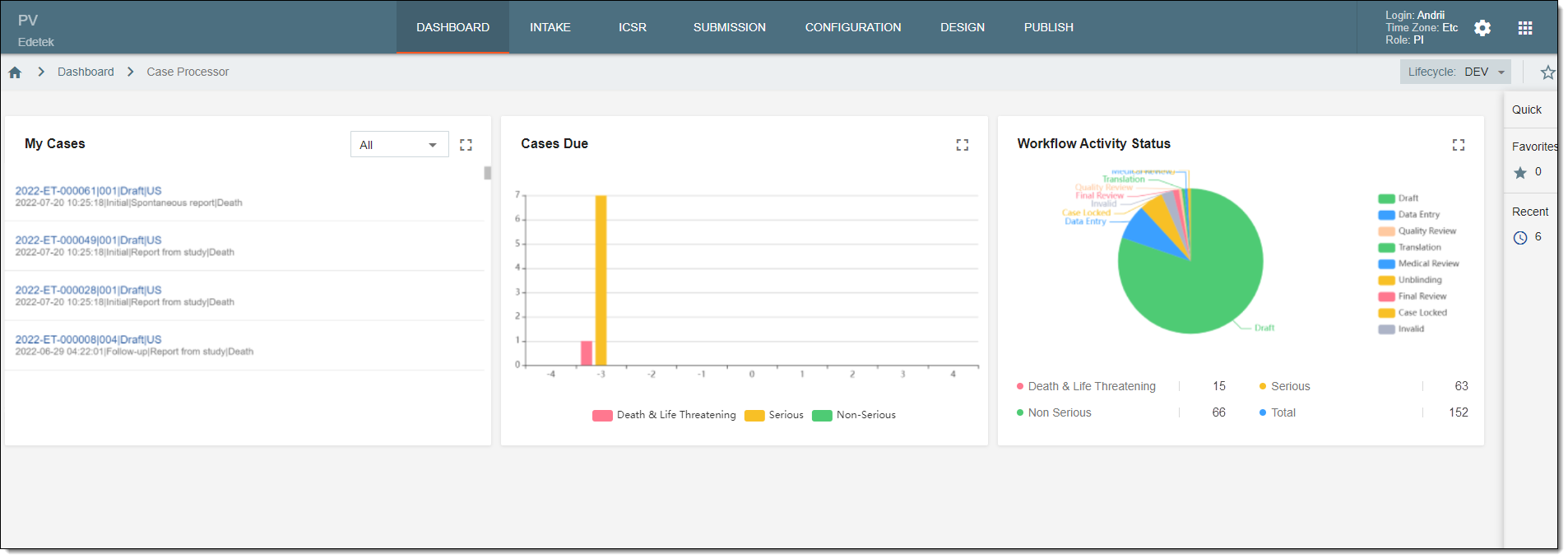Toggle Data Entry legend entry
1568x559 pixels.
point(1409,215)
